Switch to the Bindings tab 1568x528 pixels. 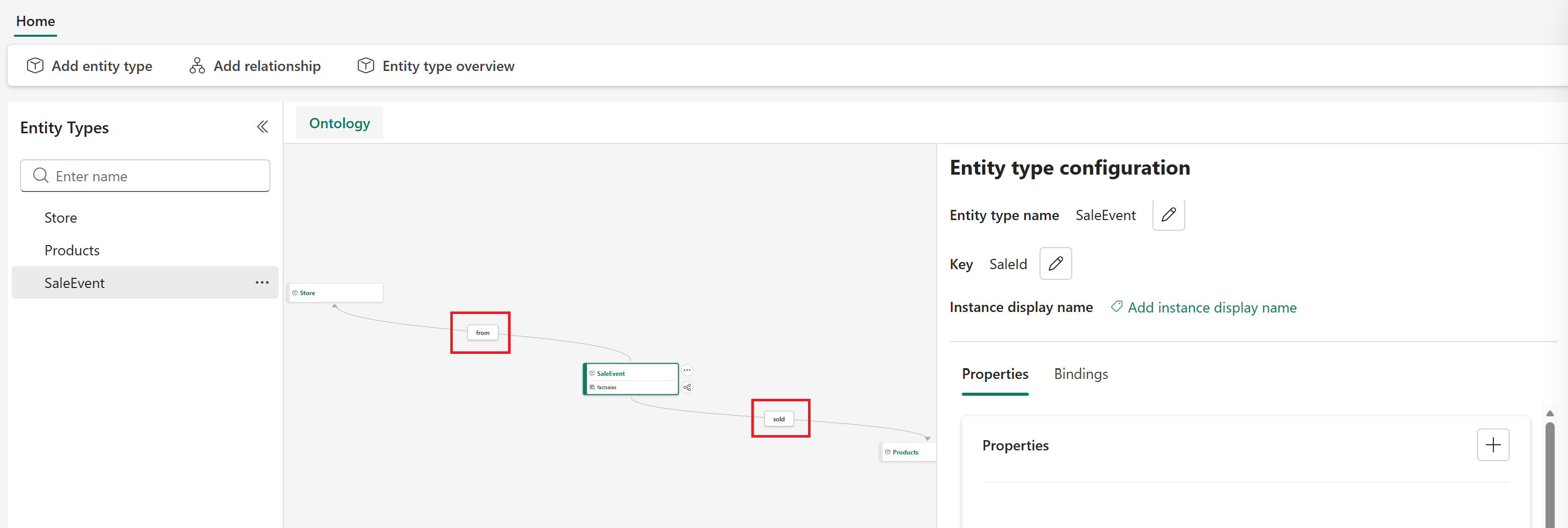[x=1080, y=373]
